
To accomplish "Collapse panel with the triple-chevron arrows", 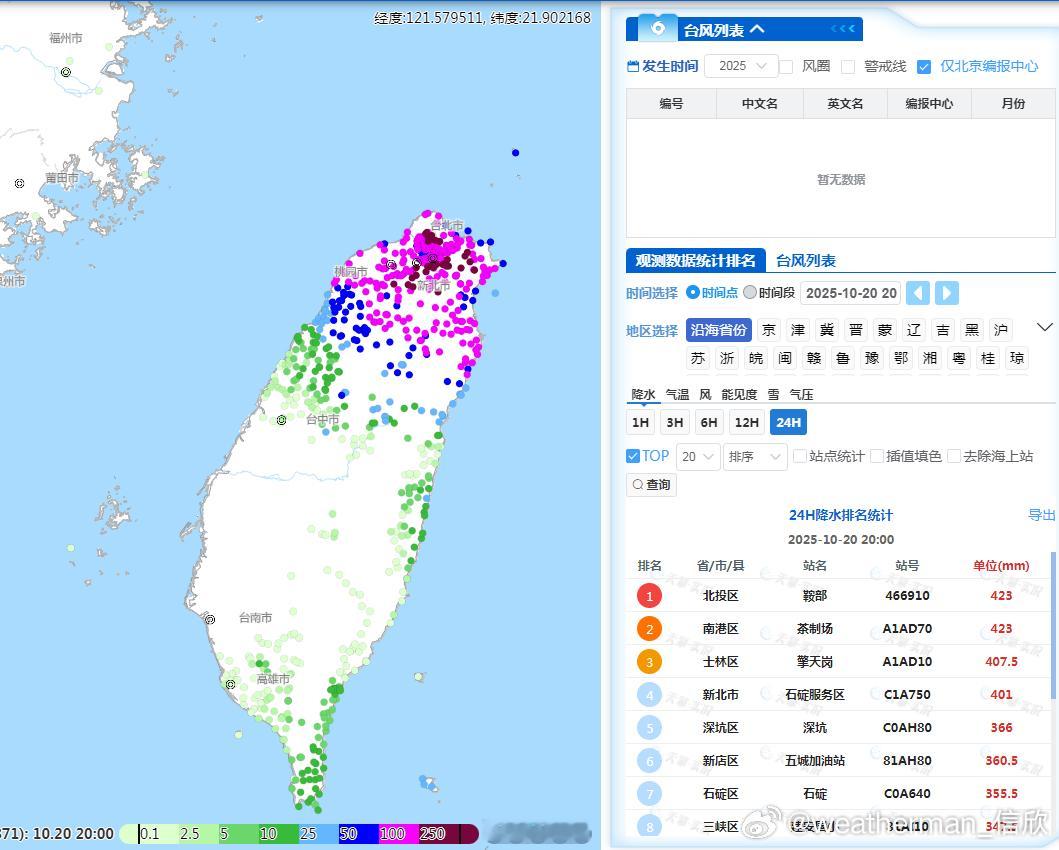I will (843, 29).
